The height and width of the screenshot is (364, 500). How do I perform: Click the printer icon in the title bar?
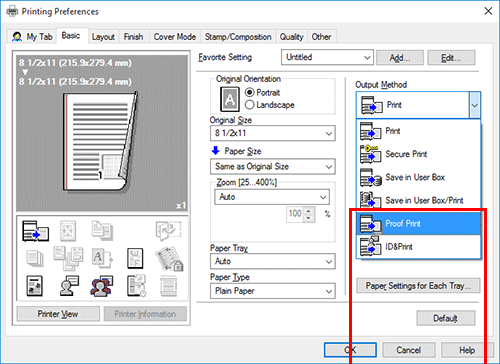12,11
